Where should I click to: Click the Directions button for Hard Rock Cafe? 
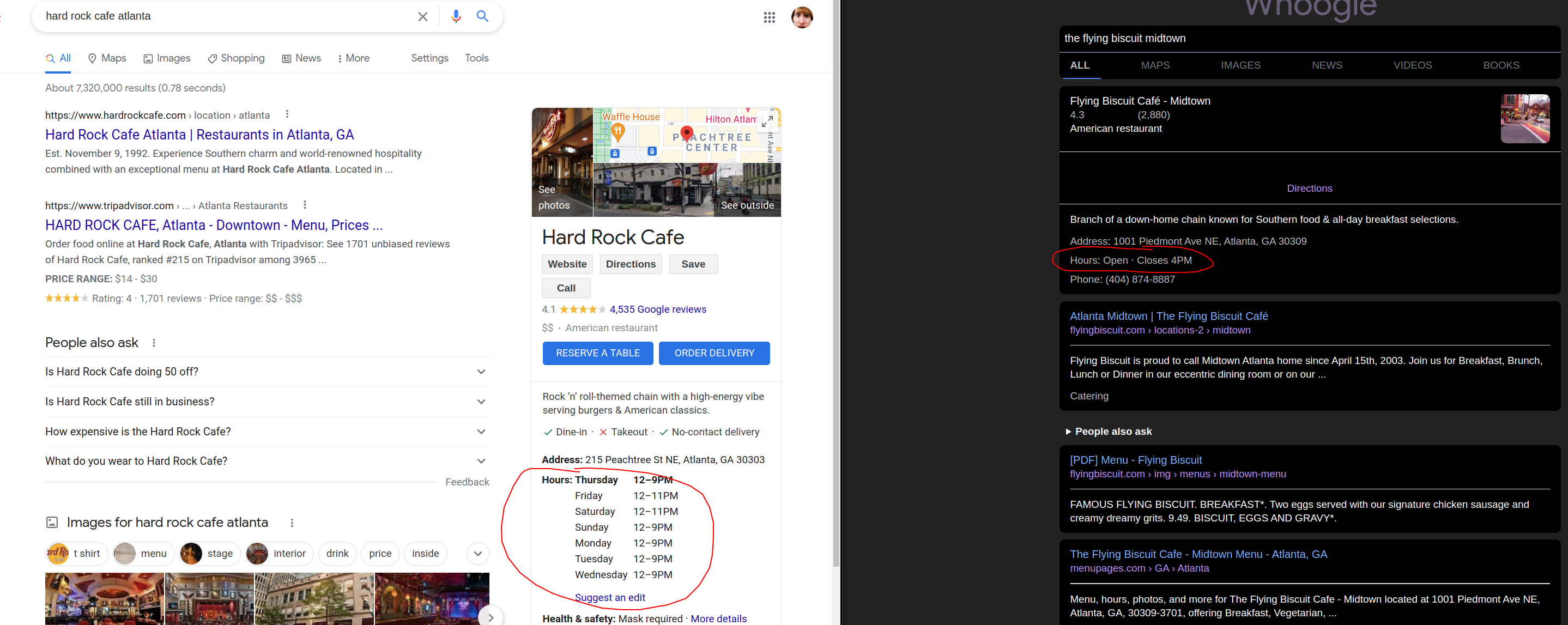click(630, 264)
